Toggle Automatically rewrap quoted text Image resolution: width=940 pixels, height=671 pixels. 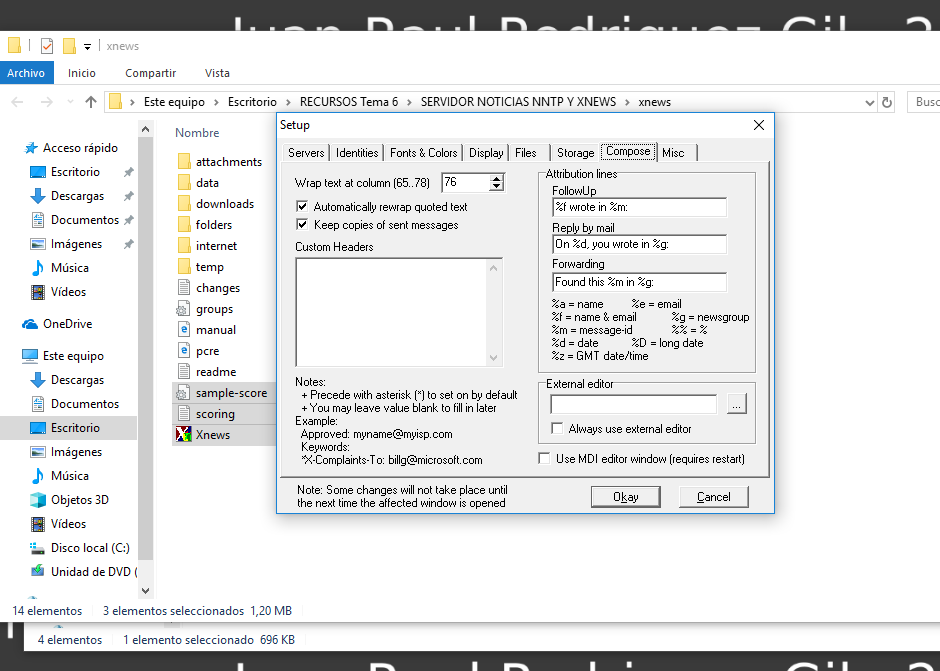click(x=302, y=206)
